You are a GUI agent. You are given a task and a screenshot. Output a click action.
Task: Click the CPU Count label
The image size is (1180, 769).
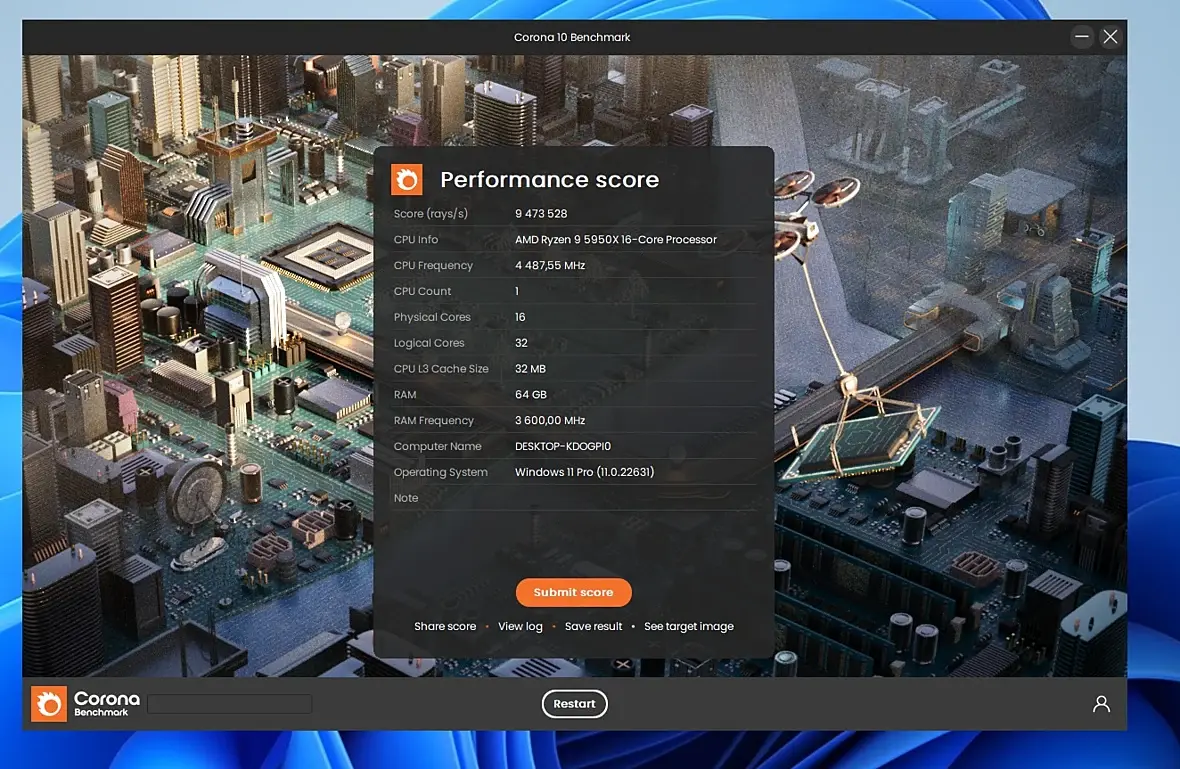(422, 291)
